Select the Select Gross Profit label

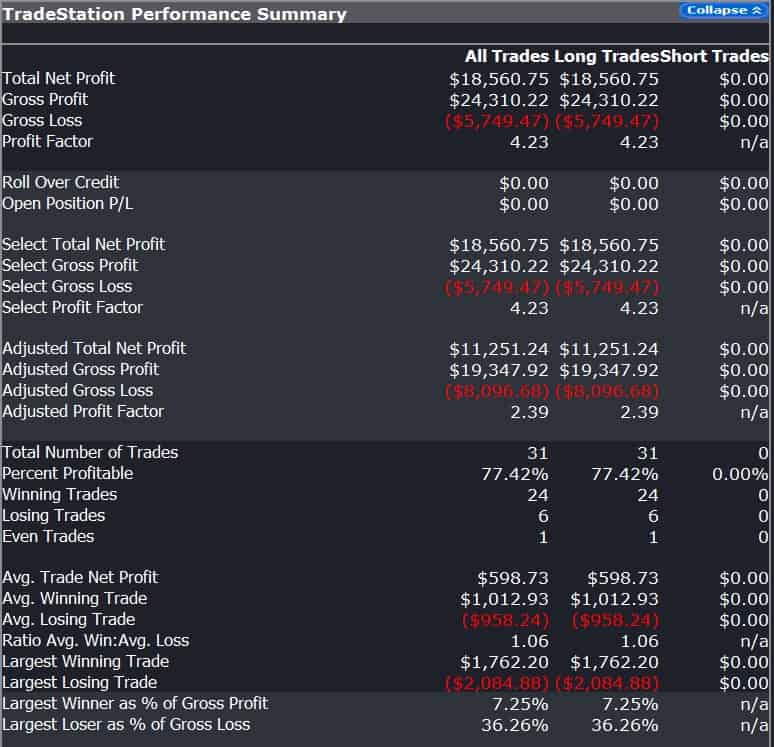pos(70,266)
